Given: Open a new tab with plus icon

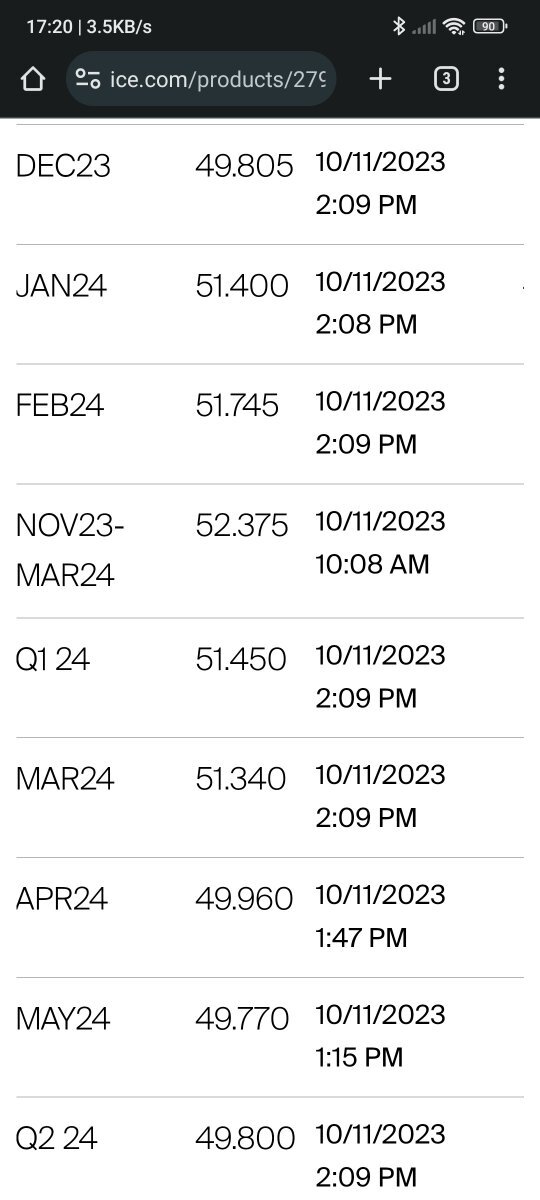Looking at the screenshot, I should [x=380, y=79].
